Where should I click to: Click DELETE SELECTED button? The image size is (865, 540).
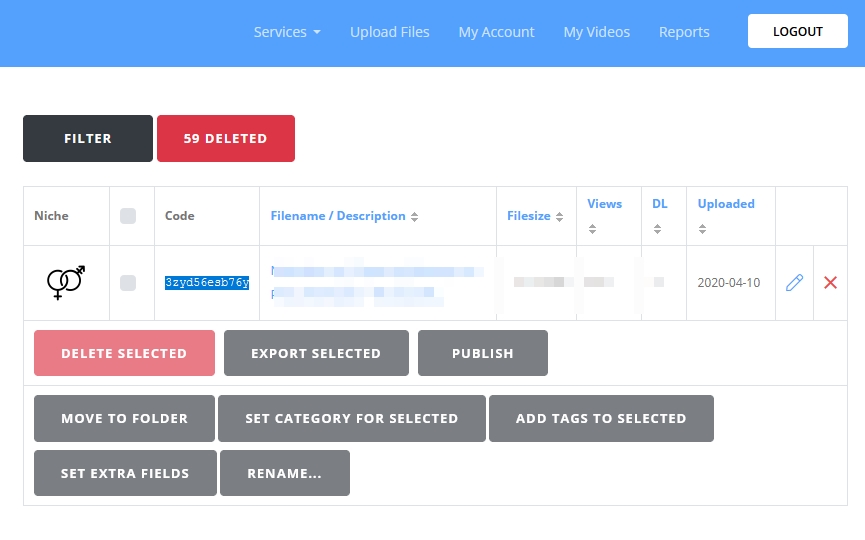pyautogui.click(x=124, y=353)
